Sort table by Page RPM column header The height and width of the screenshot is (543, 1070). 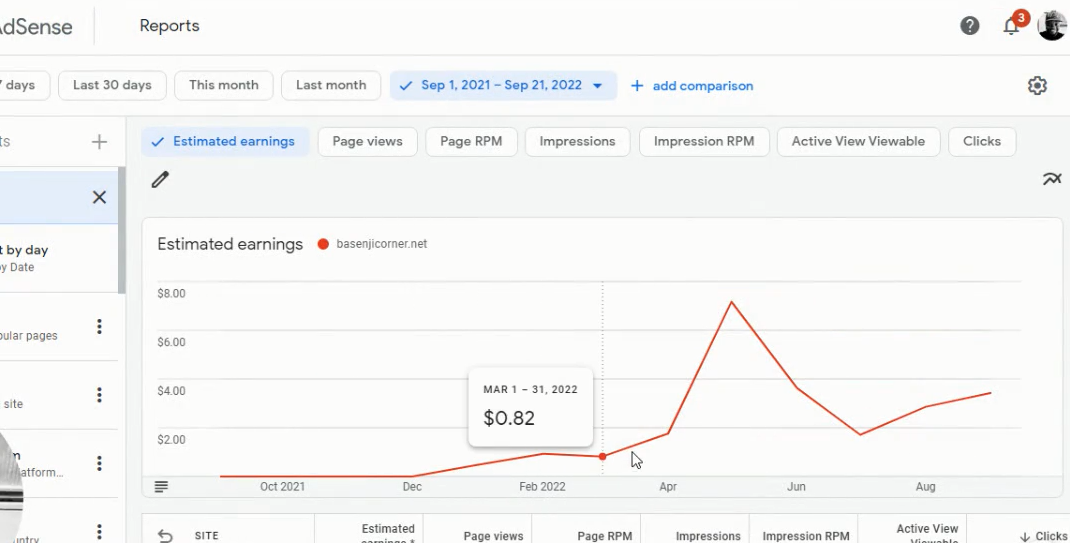(605, 536)
